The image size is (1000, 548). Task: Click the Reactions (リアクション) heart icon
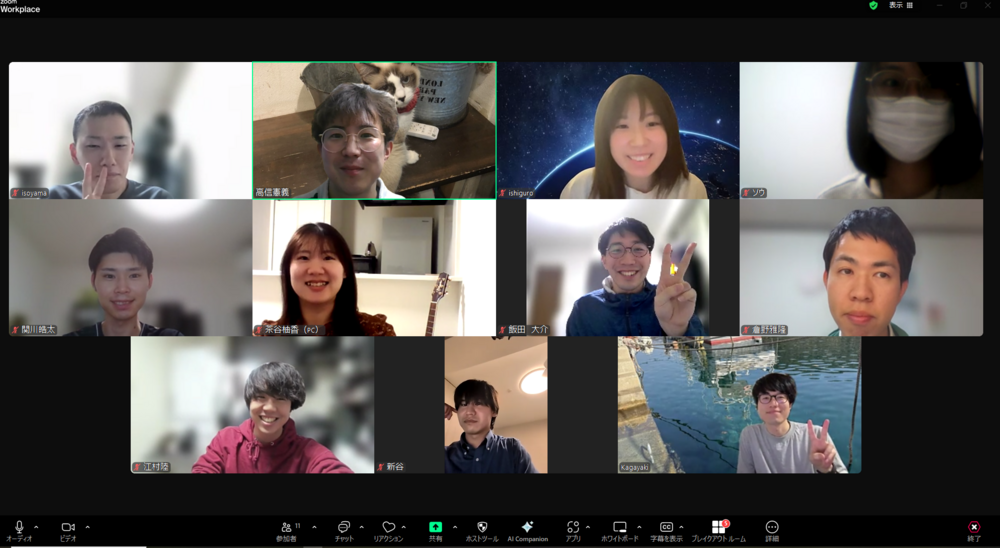[x=388, y=528]
